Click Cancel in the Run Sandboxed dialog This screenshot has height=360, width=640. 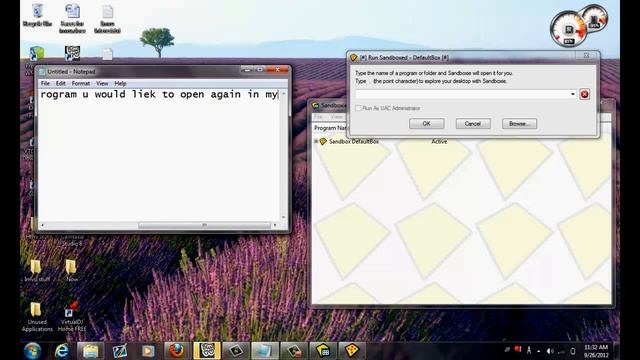(x=473, y=124)
